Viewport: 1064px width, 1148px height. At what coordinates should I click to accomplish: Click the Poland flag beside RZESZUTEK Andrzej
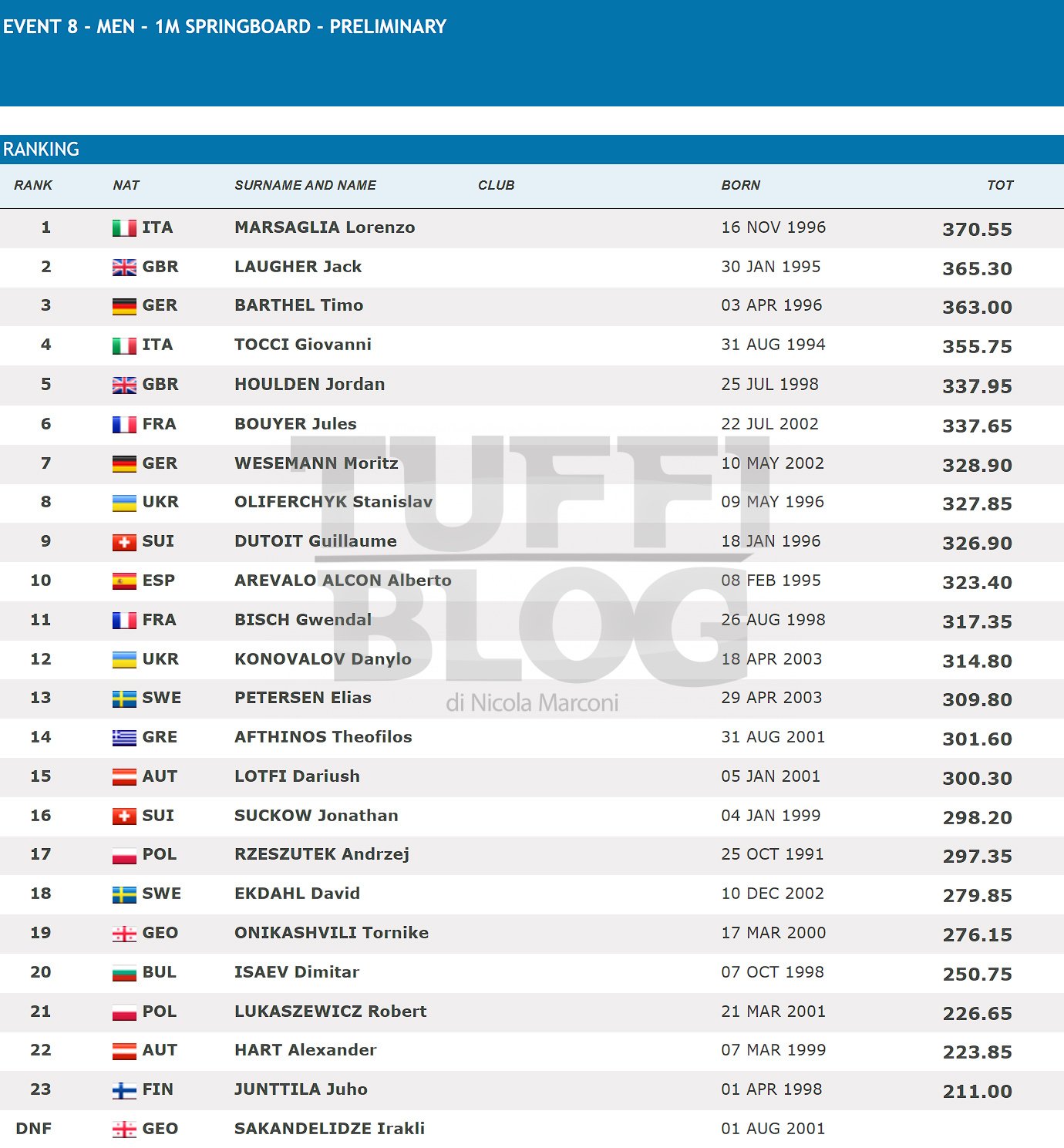pos(124,855)
